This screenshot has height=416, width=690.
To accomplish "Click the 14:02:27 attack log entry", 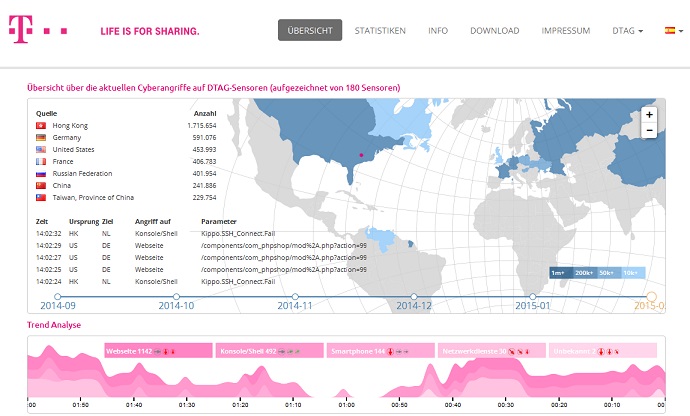I will (201, 258).
